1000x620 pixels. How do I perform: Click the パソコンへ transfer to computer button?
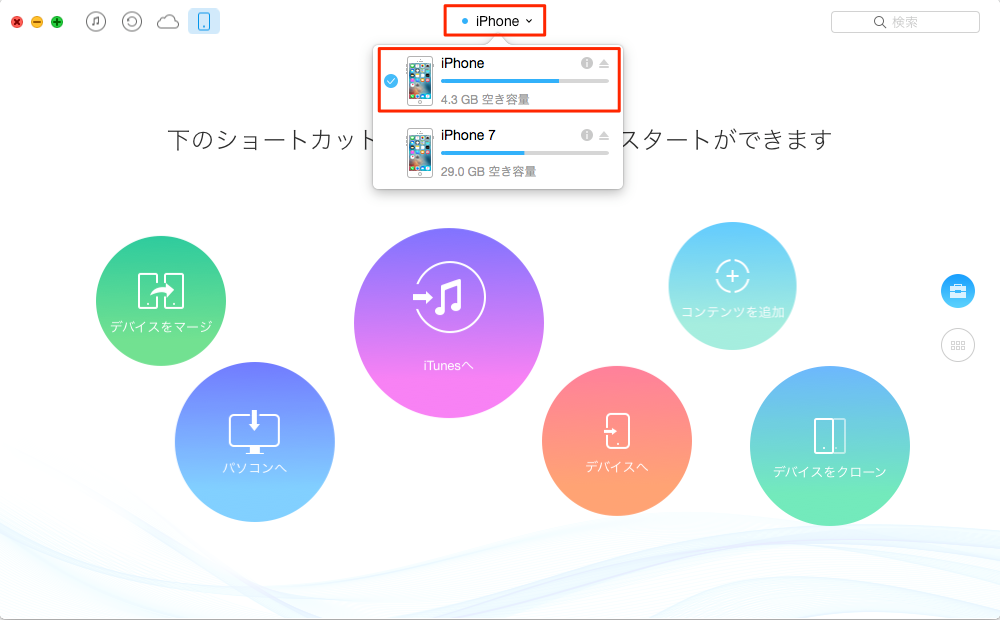pyautogui.click(x=254, y=442)
